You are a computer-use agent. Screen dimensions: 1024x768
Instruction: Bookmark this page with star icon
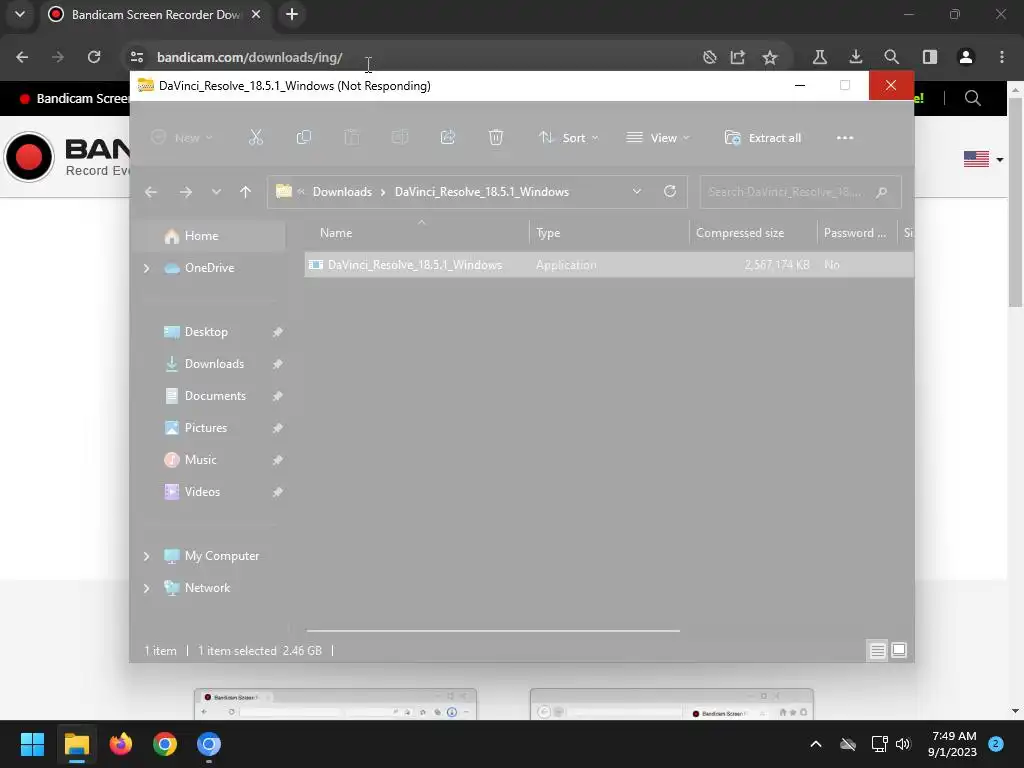(x=770, y=57)
